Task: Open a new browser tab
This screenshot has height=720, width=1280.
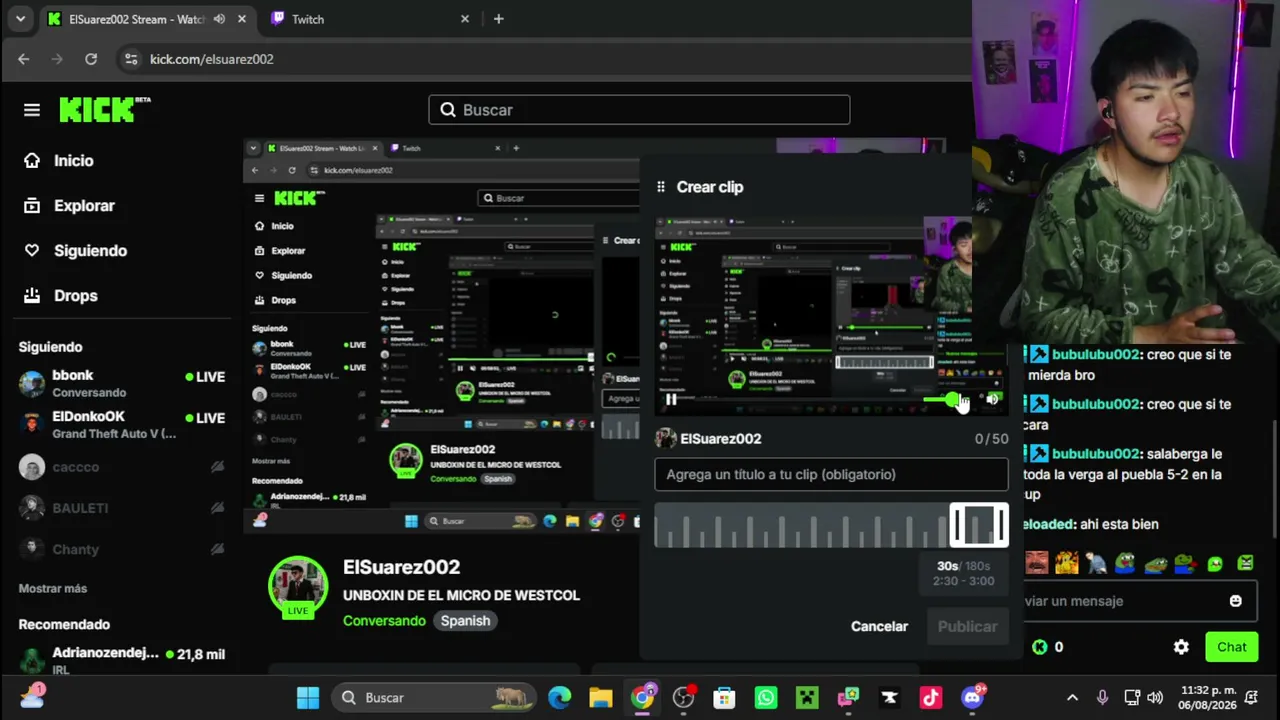Action: [498, 19]
